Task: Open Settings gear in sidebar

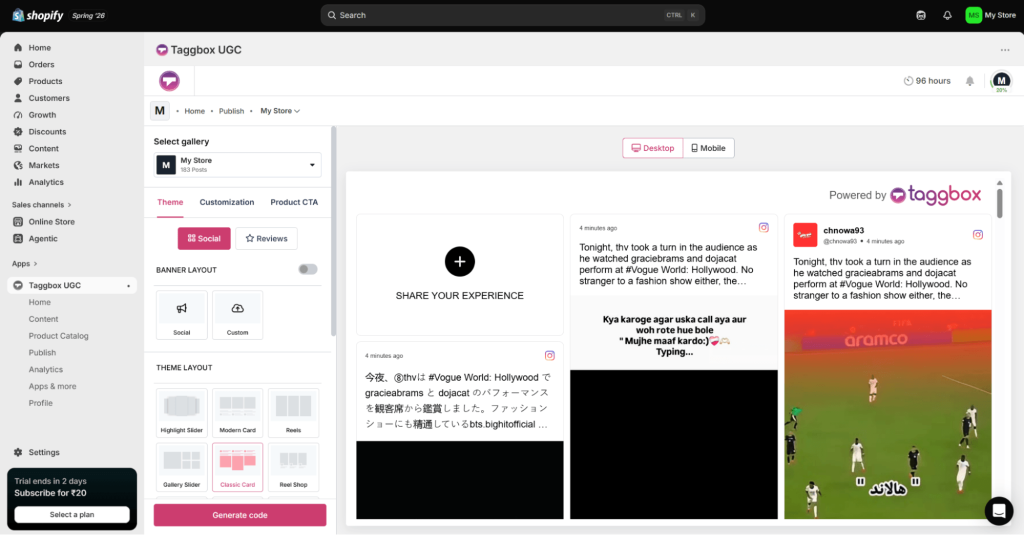Action: (x=18, y=452)
